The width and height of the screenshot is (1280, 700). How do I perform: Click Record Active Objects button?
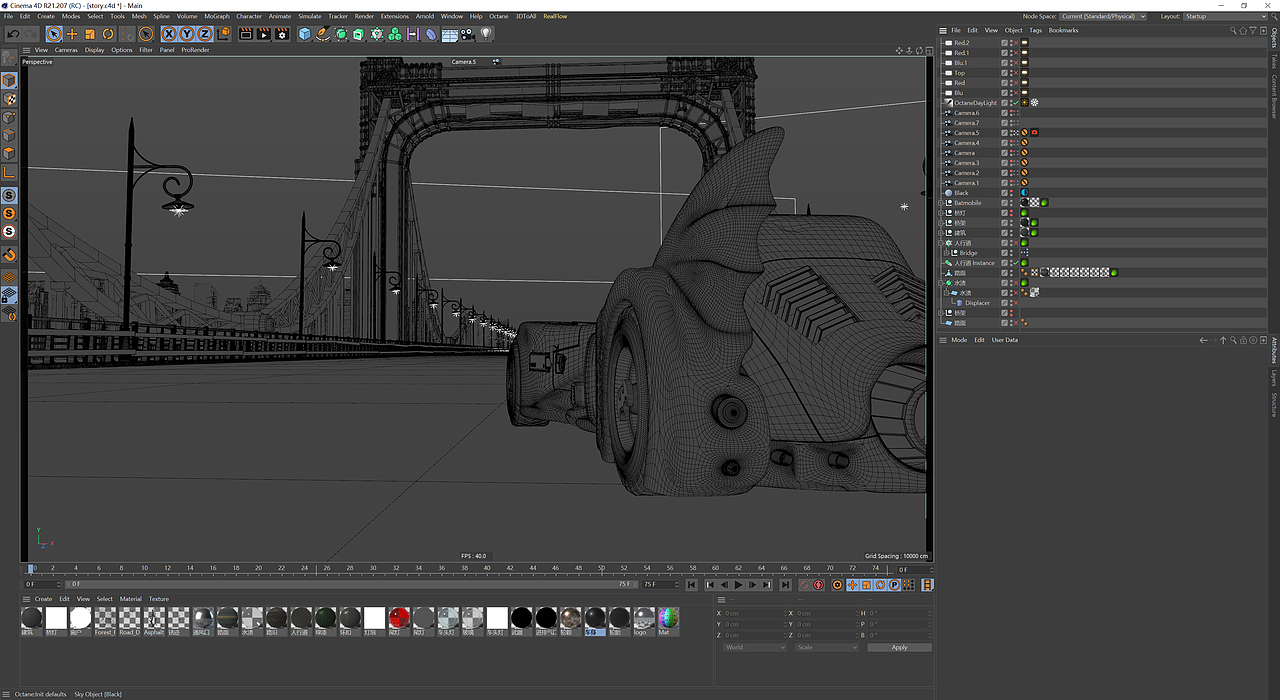coord(804,585)
